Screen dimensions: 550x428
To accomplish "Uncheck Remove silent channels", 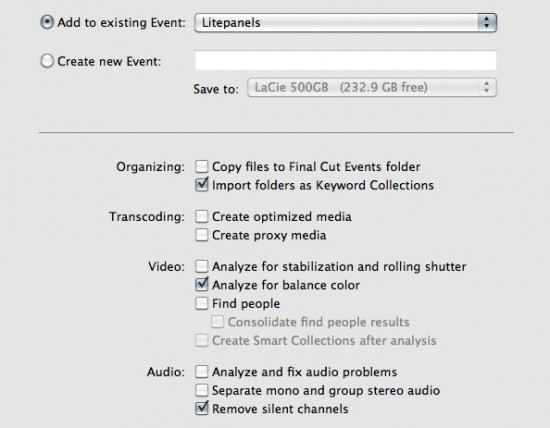I will (202, 408).
